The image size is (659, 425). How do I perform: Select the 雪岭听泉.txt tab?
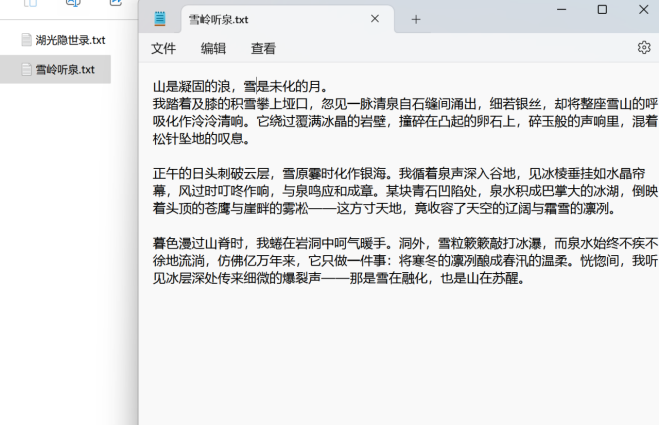click(287, 19)
